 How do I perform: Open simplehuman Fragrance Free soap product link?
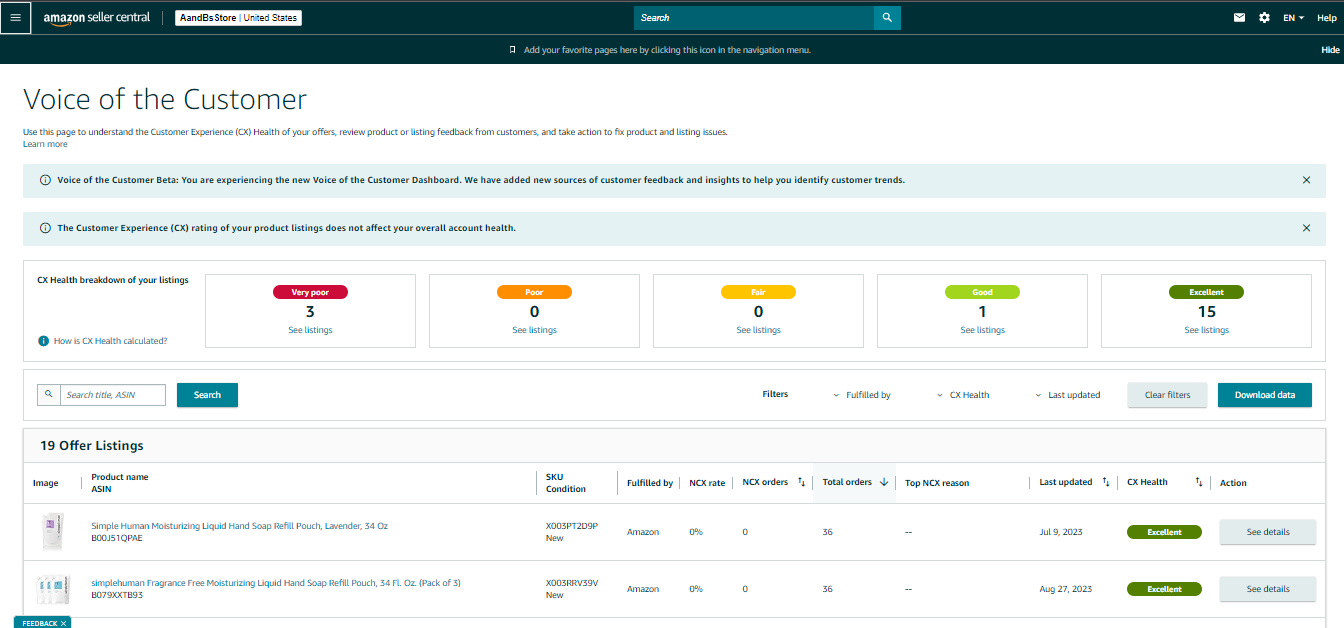276,582
